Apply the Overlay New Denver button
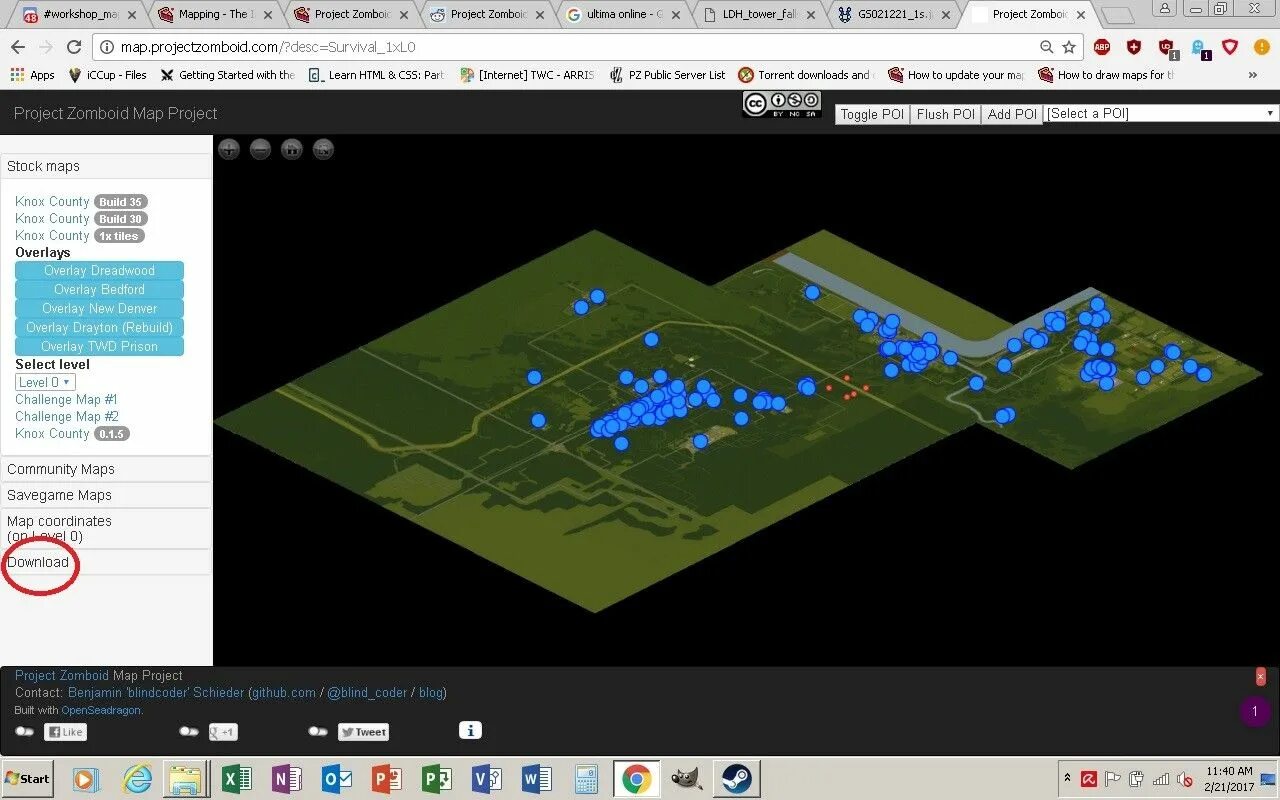The height and width of the screenshot is (800, 1280). click(99, 309)
